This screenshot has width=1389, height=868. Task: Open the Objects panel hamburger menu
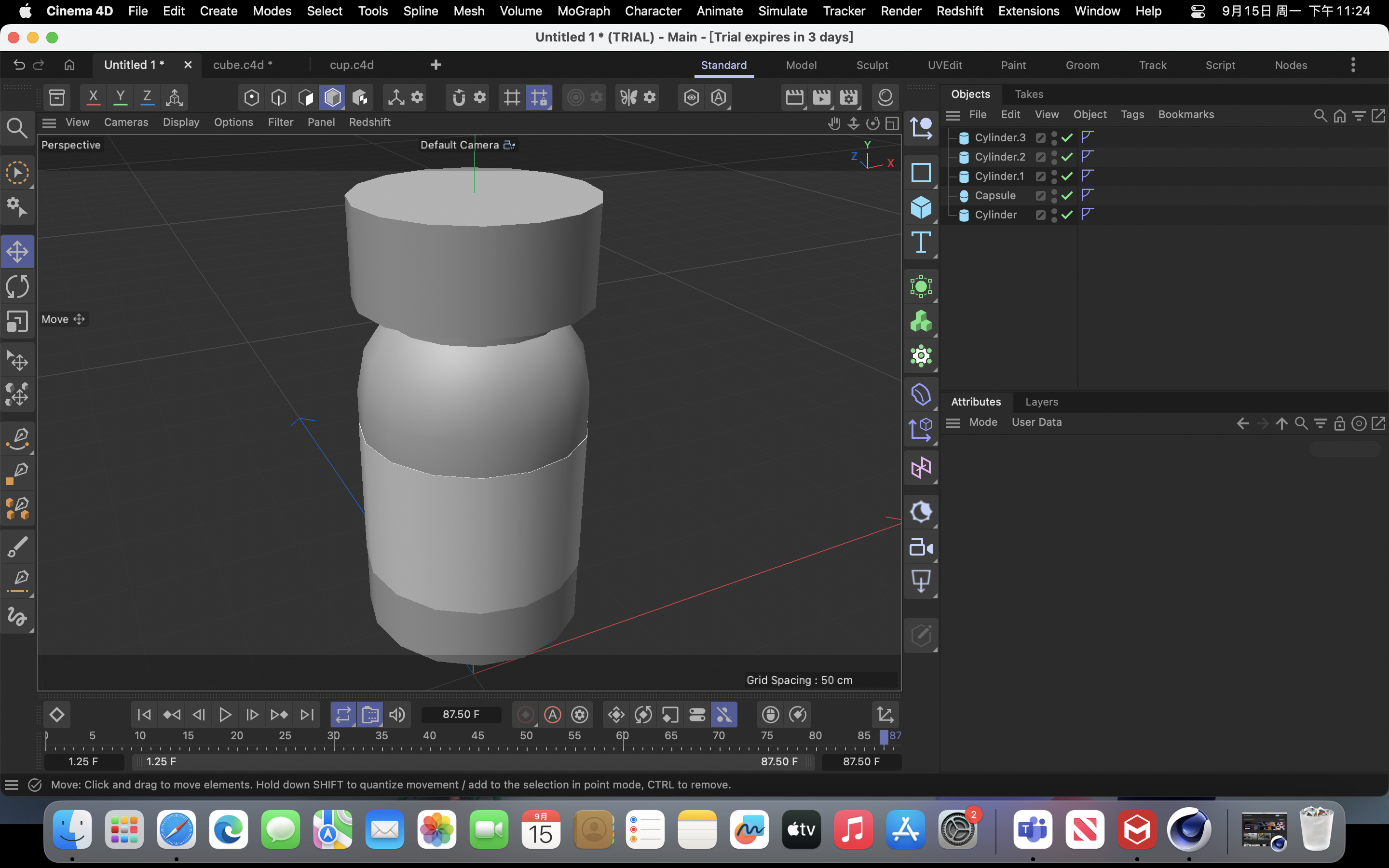pos(953,115)
